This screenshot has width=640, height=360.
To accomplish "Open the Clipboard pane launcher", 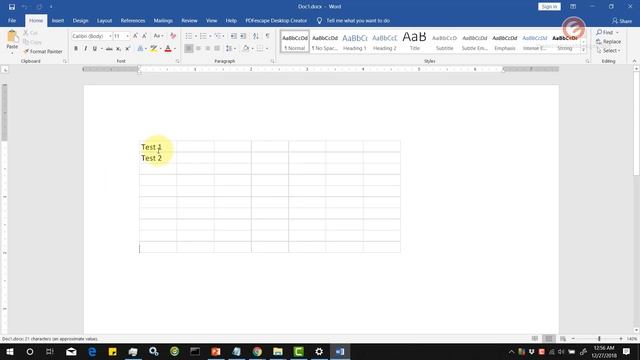I will point(64,61).
